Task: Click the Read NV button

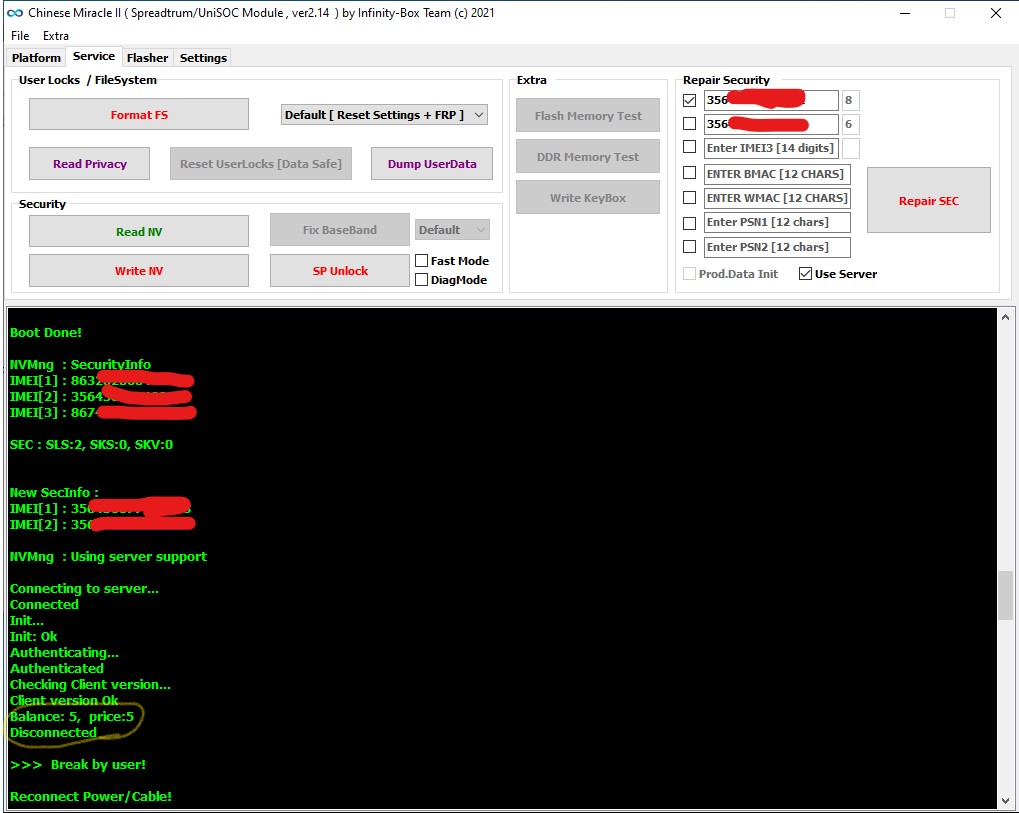Action: tap(138, 231)
